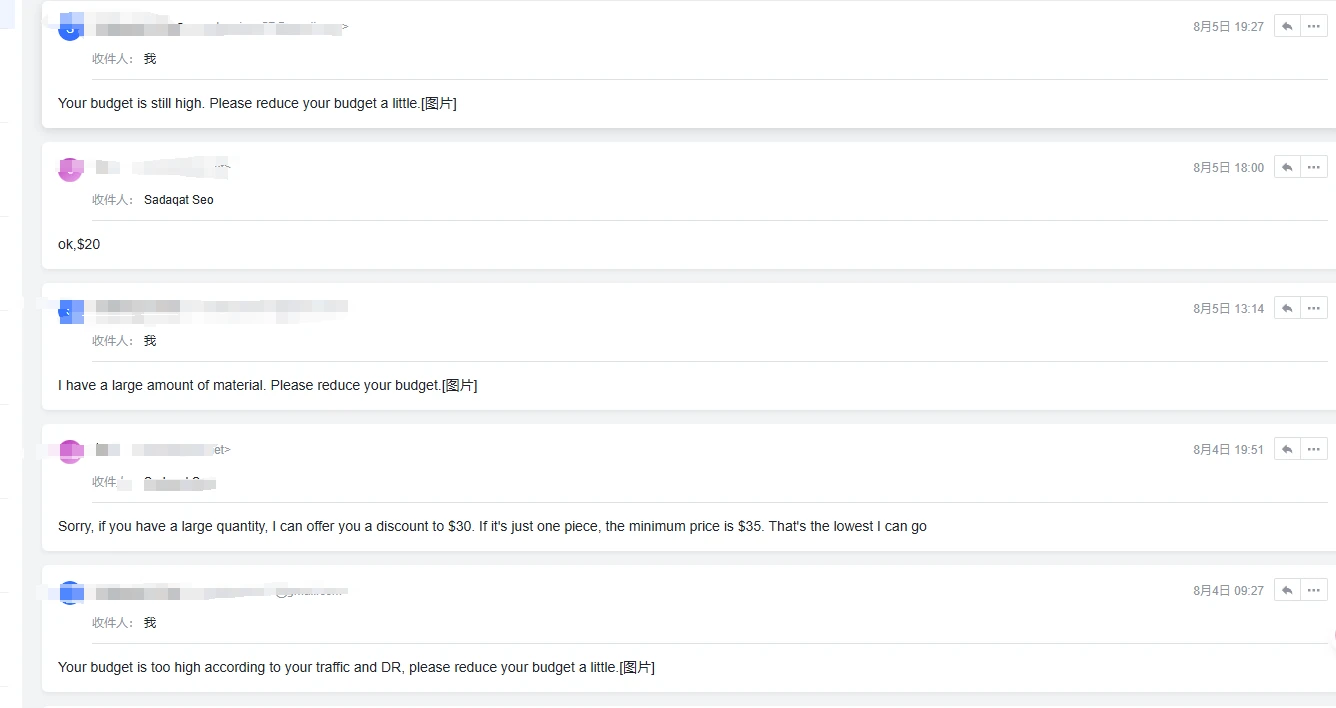Viewport: 1336px width, 708px height.
Task: Reply to the 8月5日 13:14 email
Action: (1287, 309)
